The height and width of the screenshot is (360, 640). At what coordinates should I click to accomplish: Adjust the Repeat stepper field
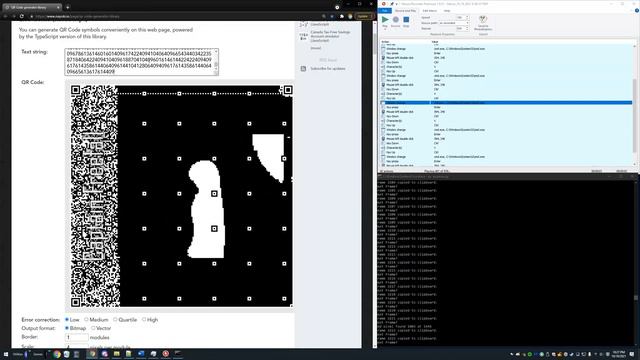(462, 29)
